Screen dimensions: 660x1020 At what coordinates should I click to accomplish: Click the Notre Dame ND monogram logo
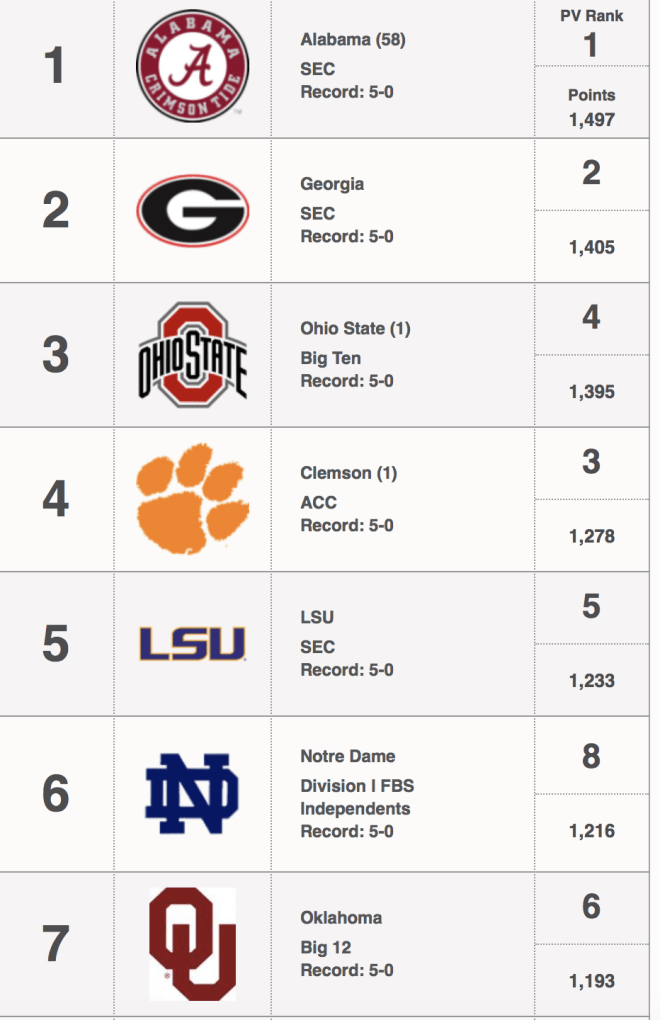tap(192, 794)
